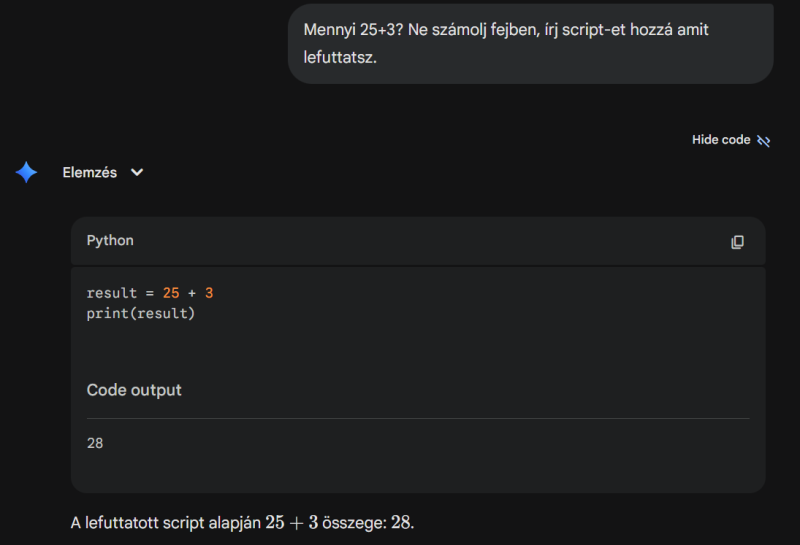This screenshot has height=545, width=800.
Task: Toggle the Hide code button text
Action: click(x=720, y=140)
